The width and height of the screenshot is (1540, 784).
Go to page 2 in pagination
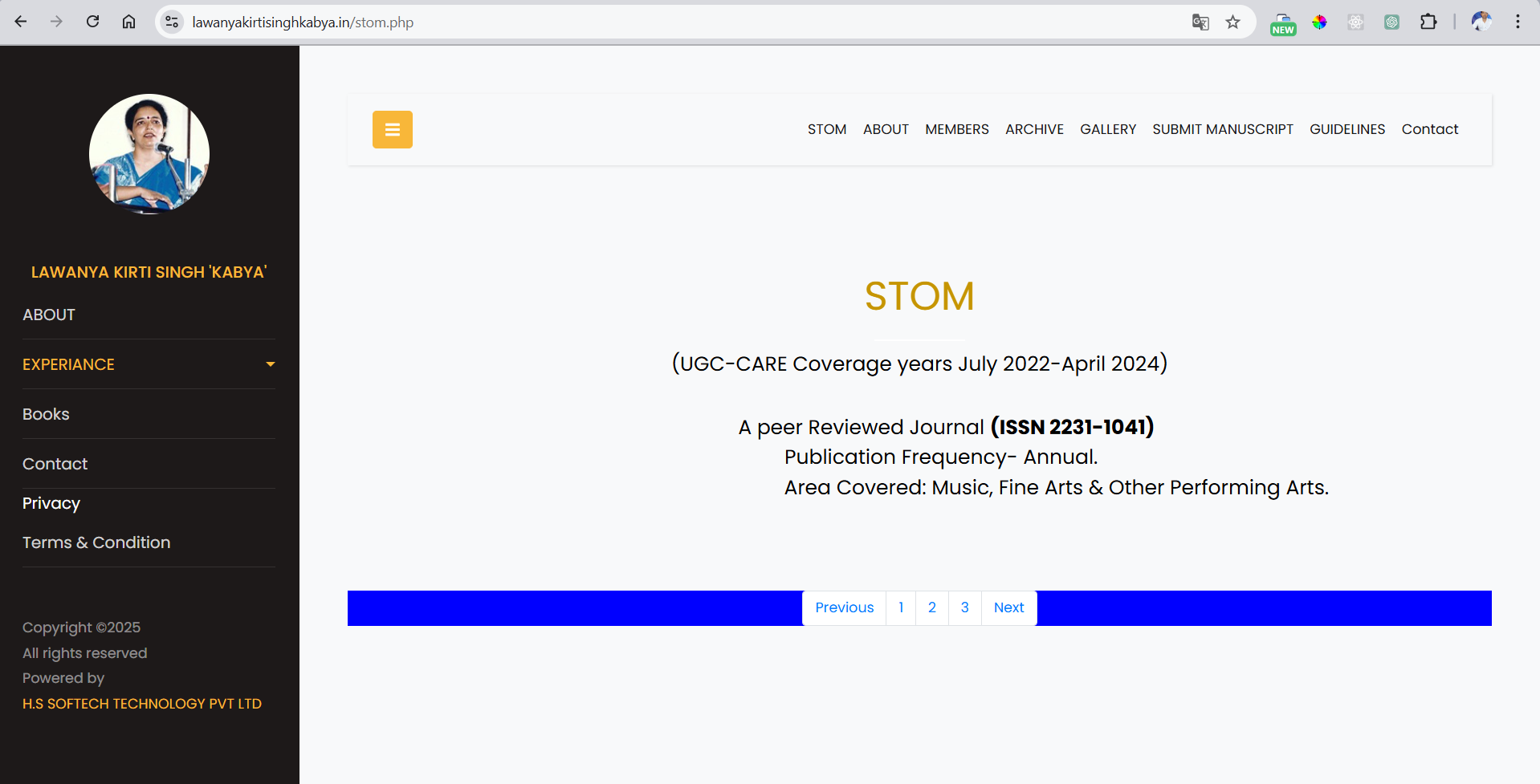click(x=931, y=607)
